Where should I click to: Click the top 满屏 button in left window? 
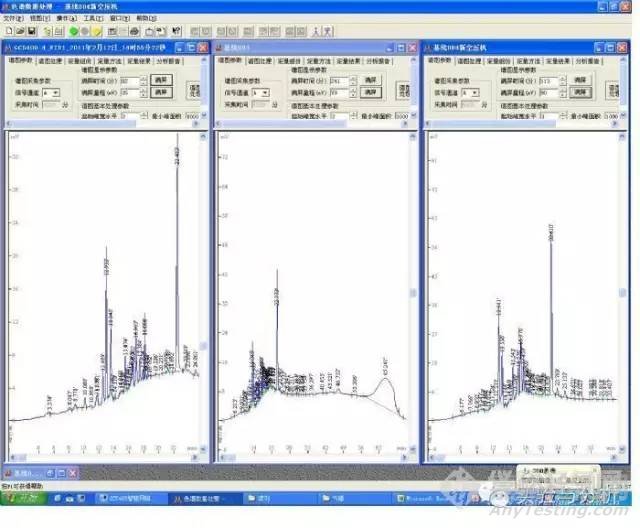[x=160, y=79]
